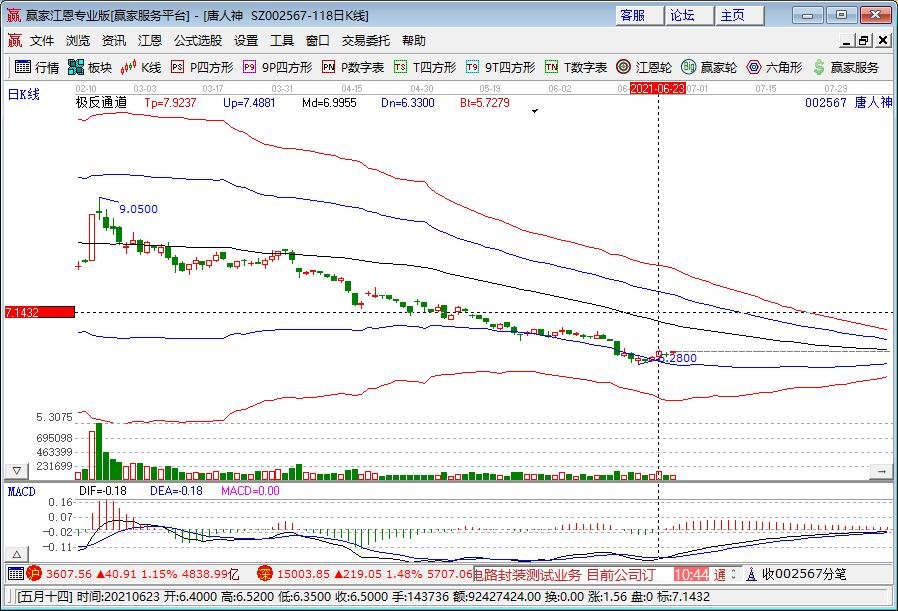Image resolution: width=898 pixels, height=611 pixels.
Task: Open the T四方形 tool
Action: pos(425,68)
